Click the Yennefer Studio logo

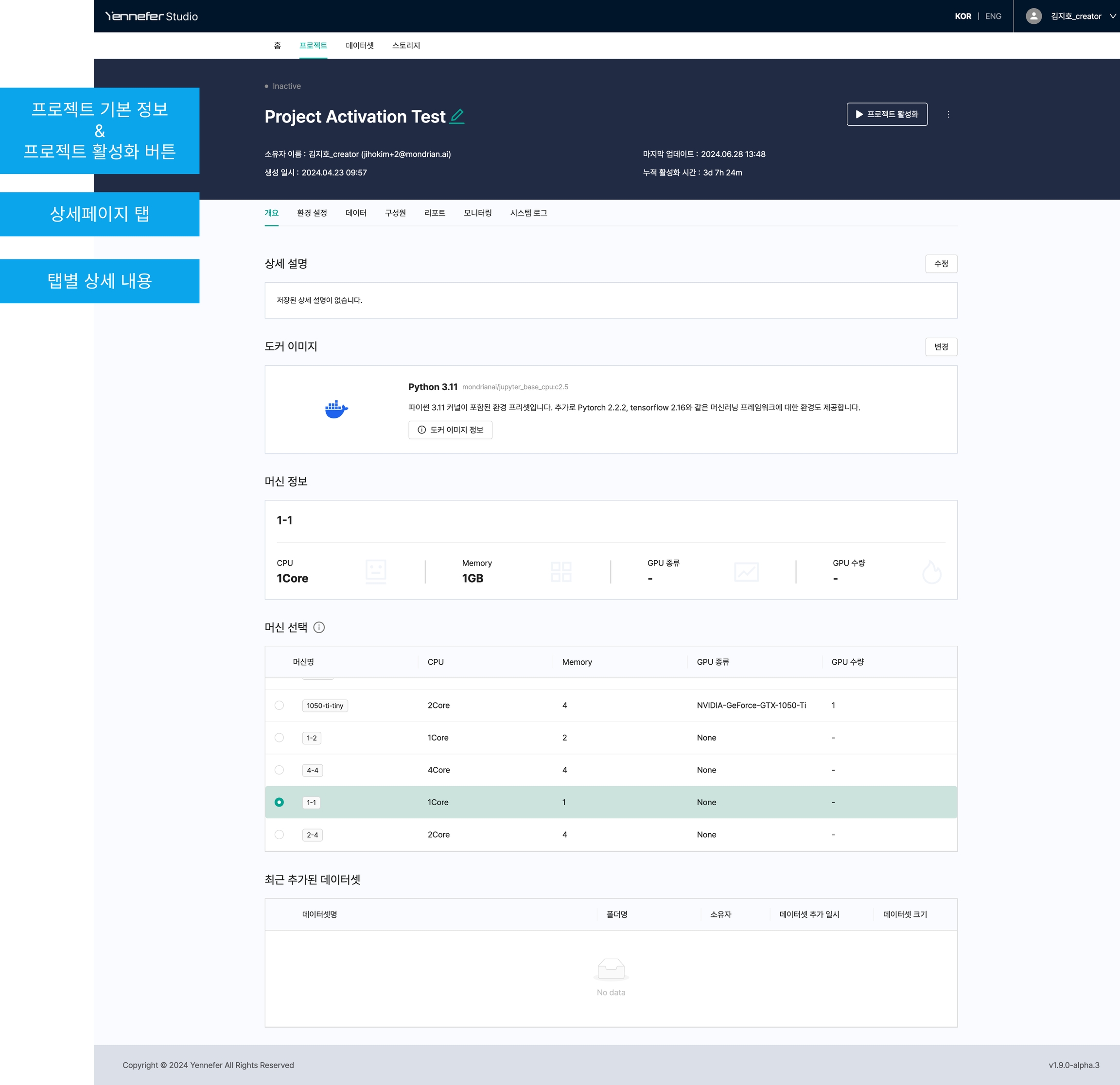(152, 16)
